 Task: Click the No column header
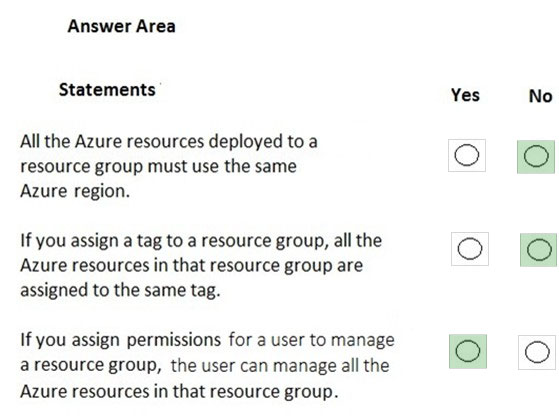click(540, 96)
